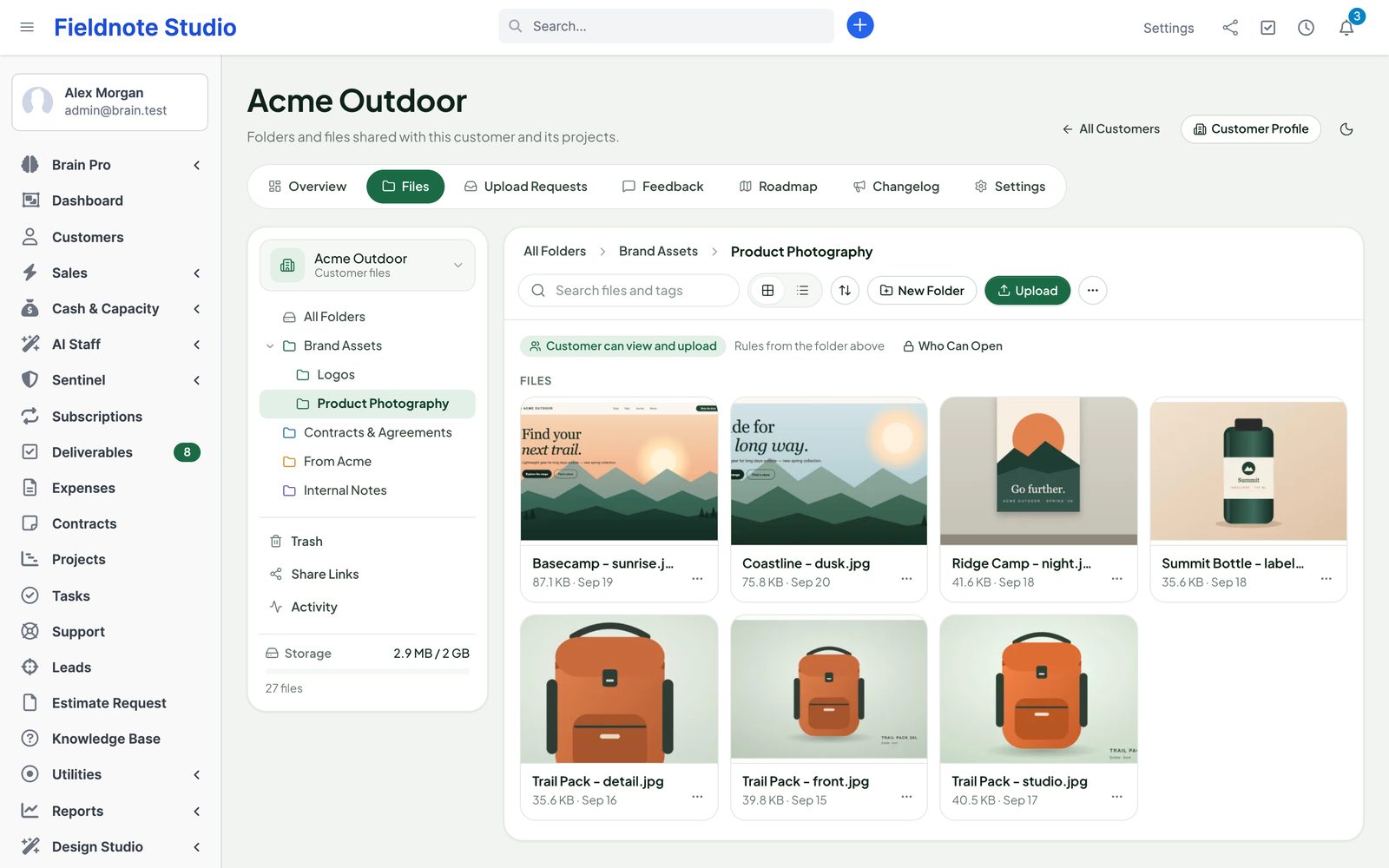Create a New Folder
1389x868 pixels.
(x=922, y=291)
